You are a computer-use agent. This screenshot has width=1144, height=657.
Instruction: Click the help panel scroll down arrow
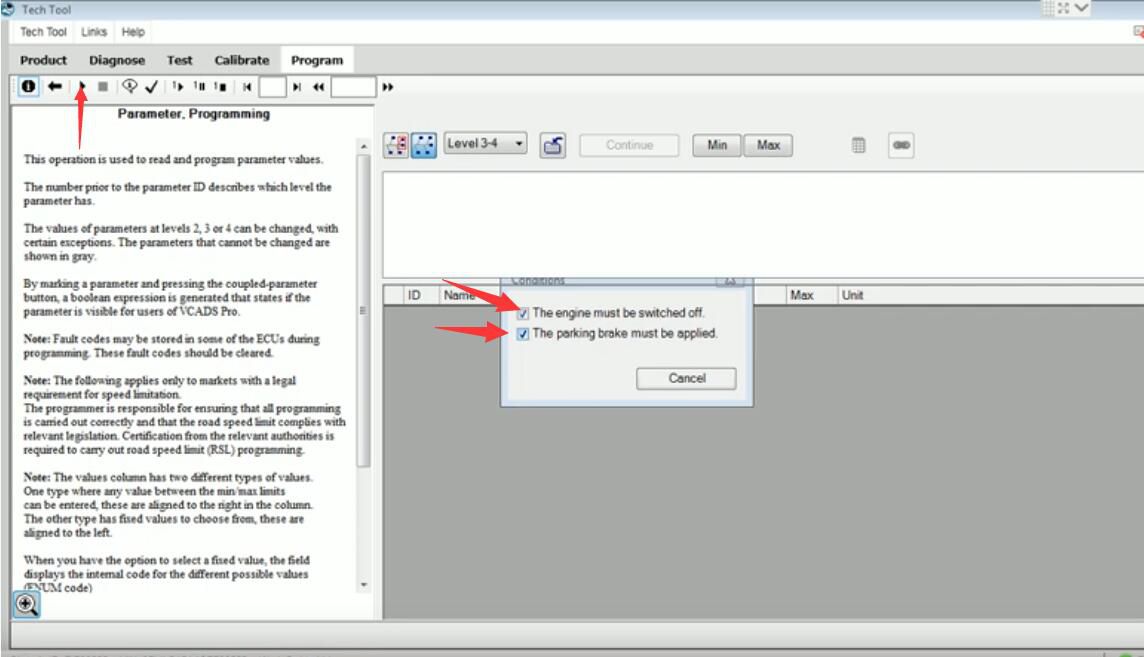363,586
